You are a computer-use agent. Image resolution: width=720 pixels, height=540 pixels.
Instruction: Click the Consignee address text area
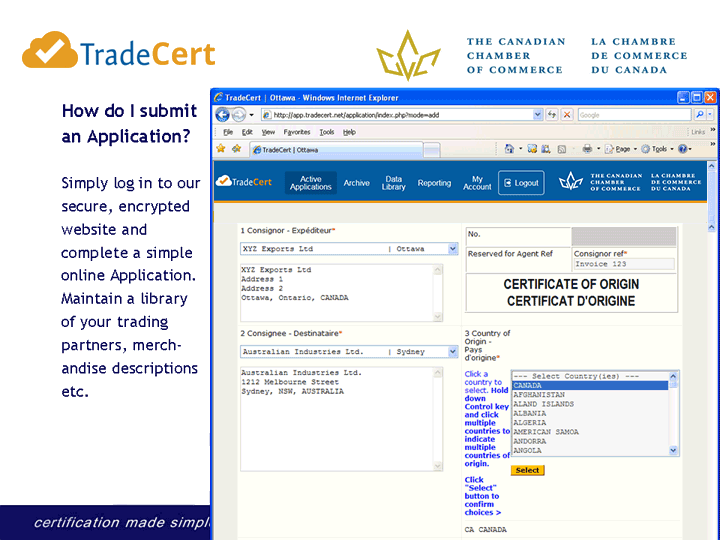341,419
